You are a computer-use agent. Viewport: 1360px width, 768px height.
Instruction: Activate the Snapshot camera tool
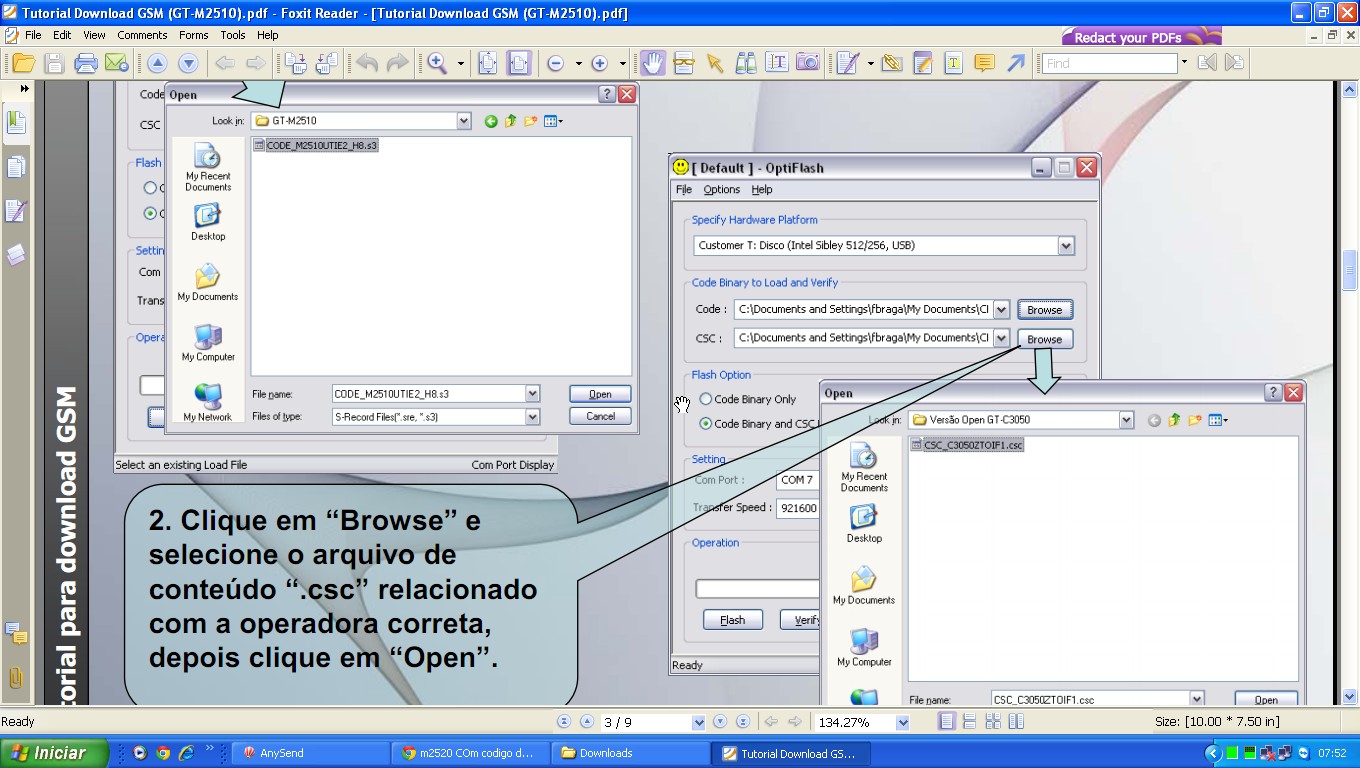[807, 63]
